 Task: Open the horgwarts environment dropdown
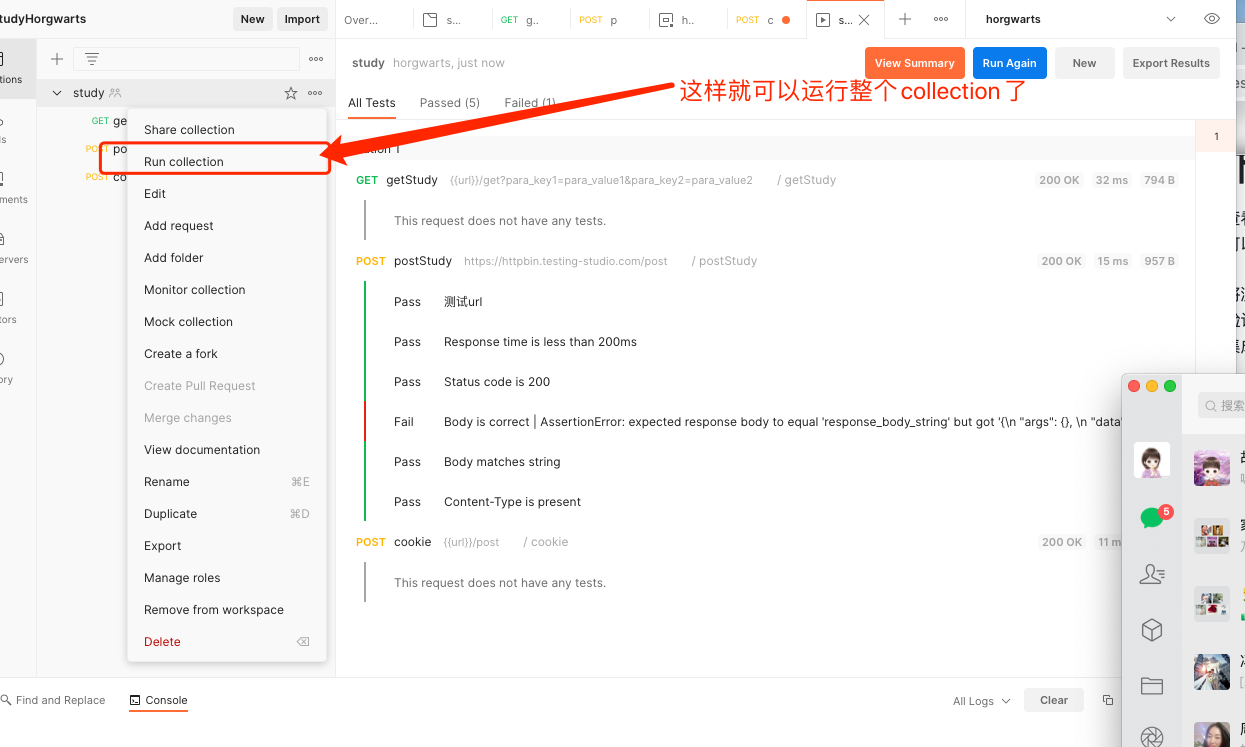point(1080,19)
